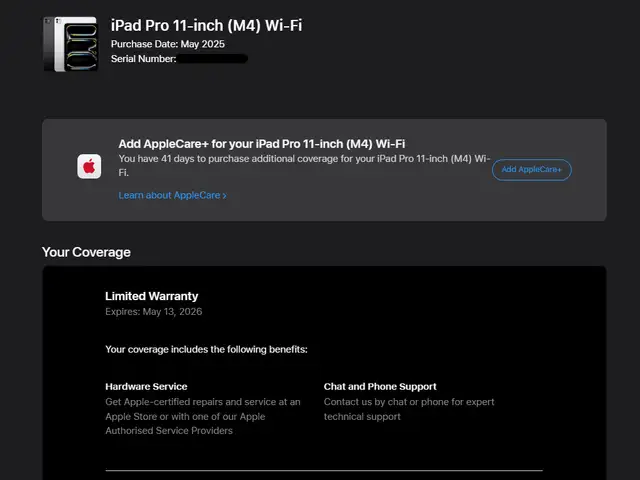This screenshot has width=640, height=480.
Task: Click the Serial Number label
Action: coord(143,59)
